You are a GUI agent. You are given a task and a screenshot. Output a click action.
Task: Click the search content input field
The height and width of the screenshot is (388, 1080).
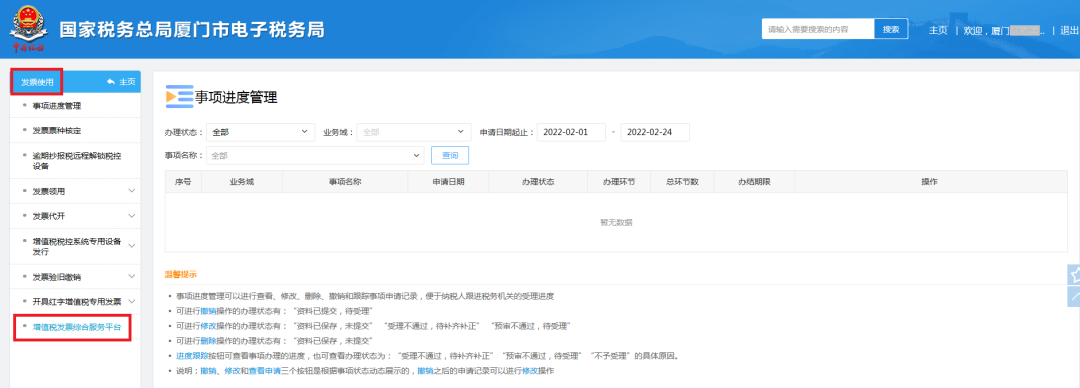click(818, 29)
